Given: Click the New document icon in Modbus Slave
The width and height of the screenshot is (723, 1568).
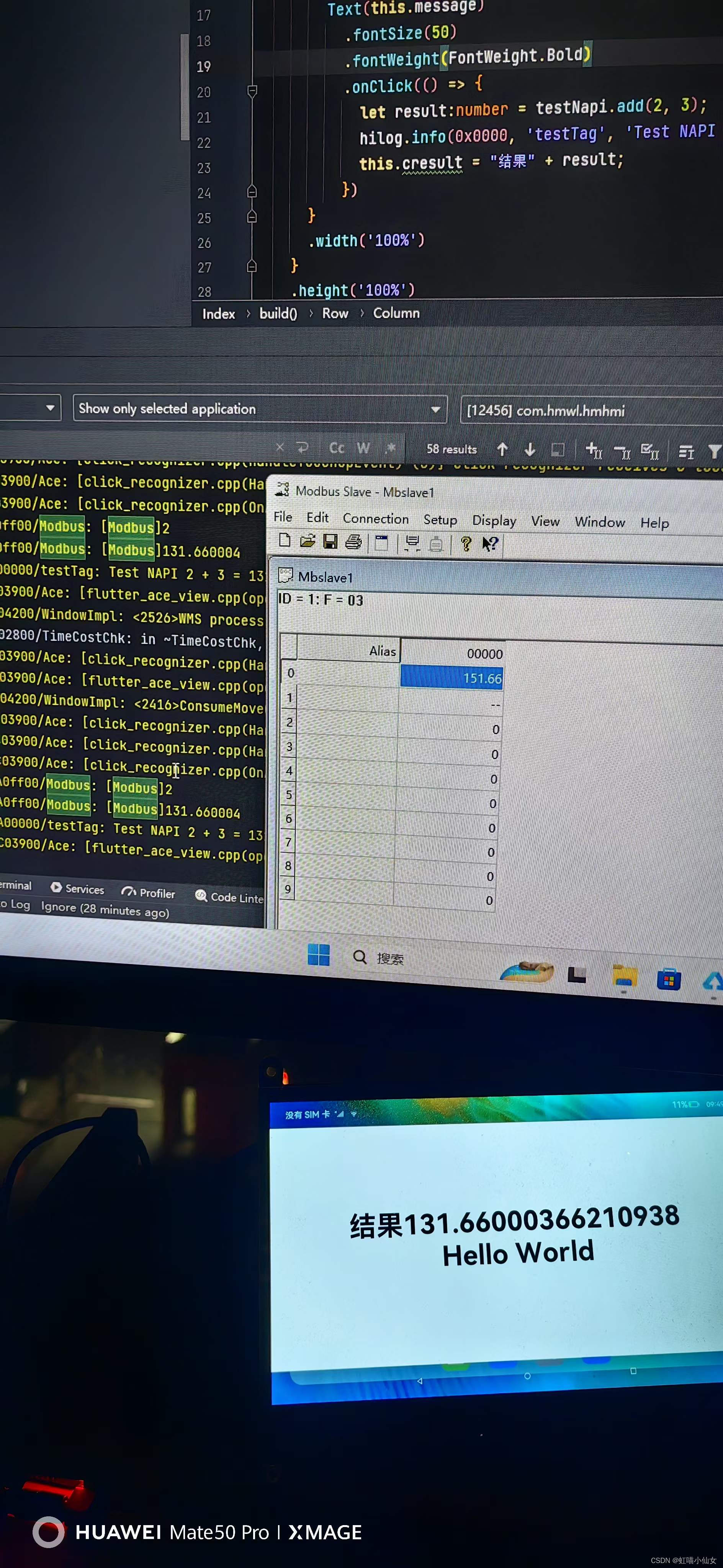Looking at the screenshot, I should click(x=285, y=540).
